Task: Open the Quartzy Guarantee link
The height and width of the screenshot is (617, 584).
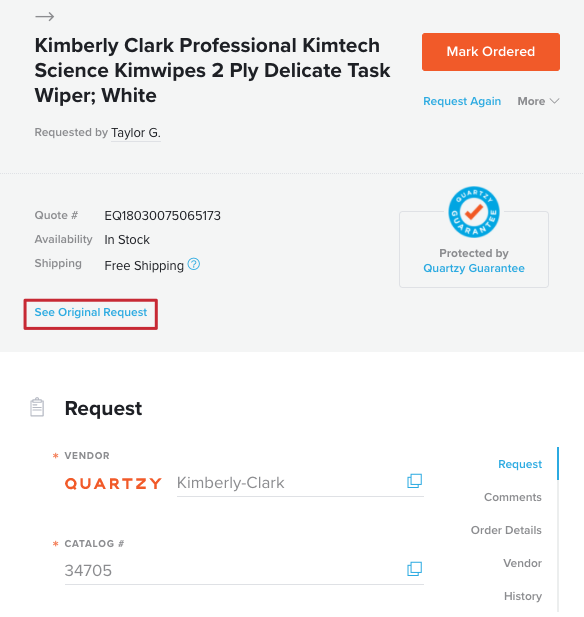Action: click(x=474, y=268)
